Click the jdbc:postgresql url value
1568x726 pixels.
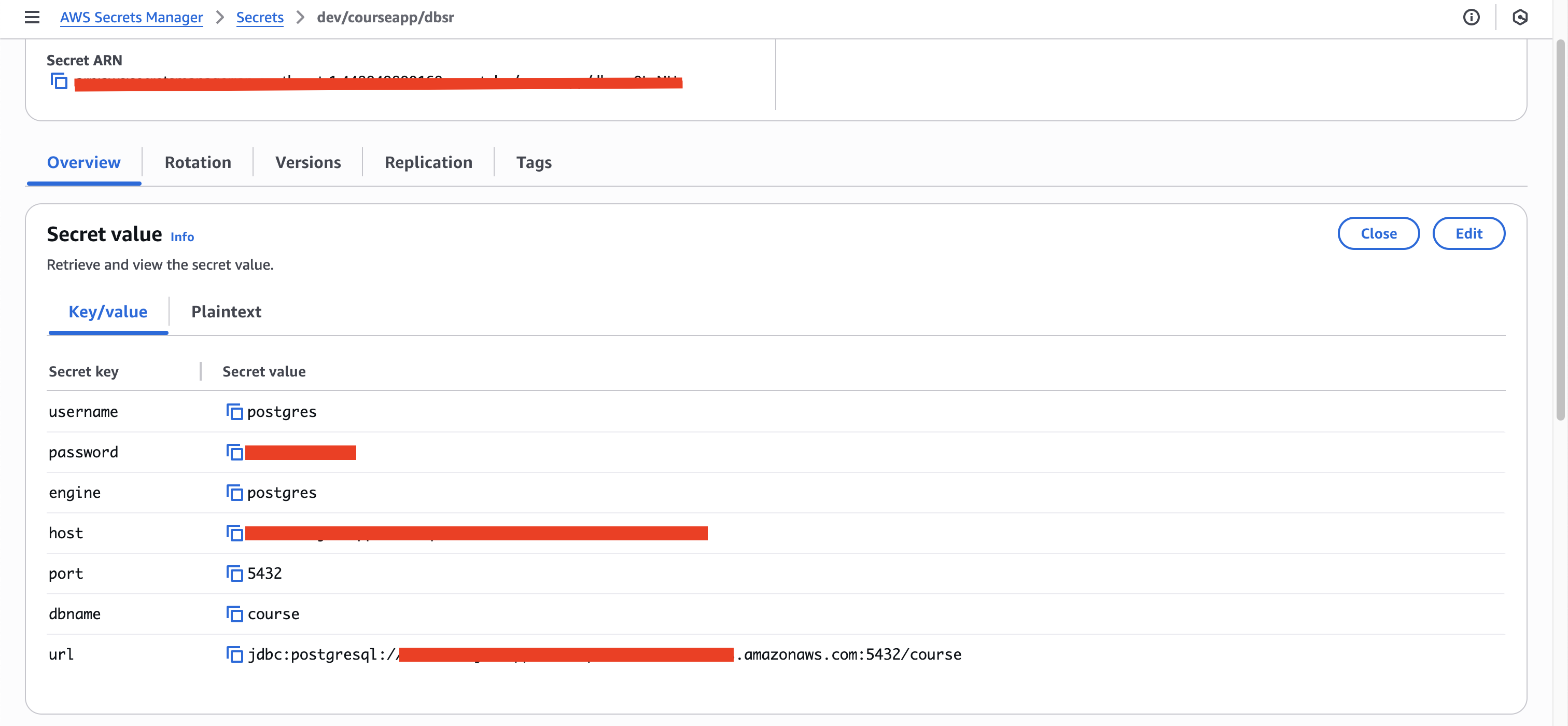coord(605,654)
